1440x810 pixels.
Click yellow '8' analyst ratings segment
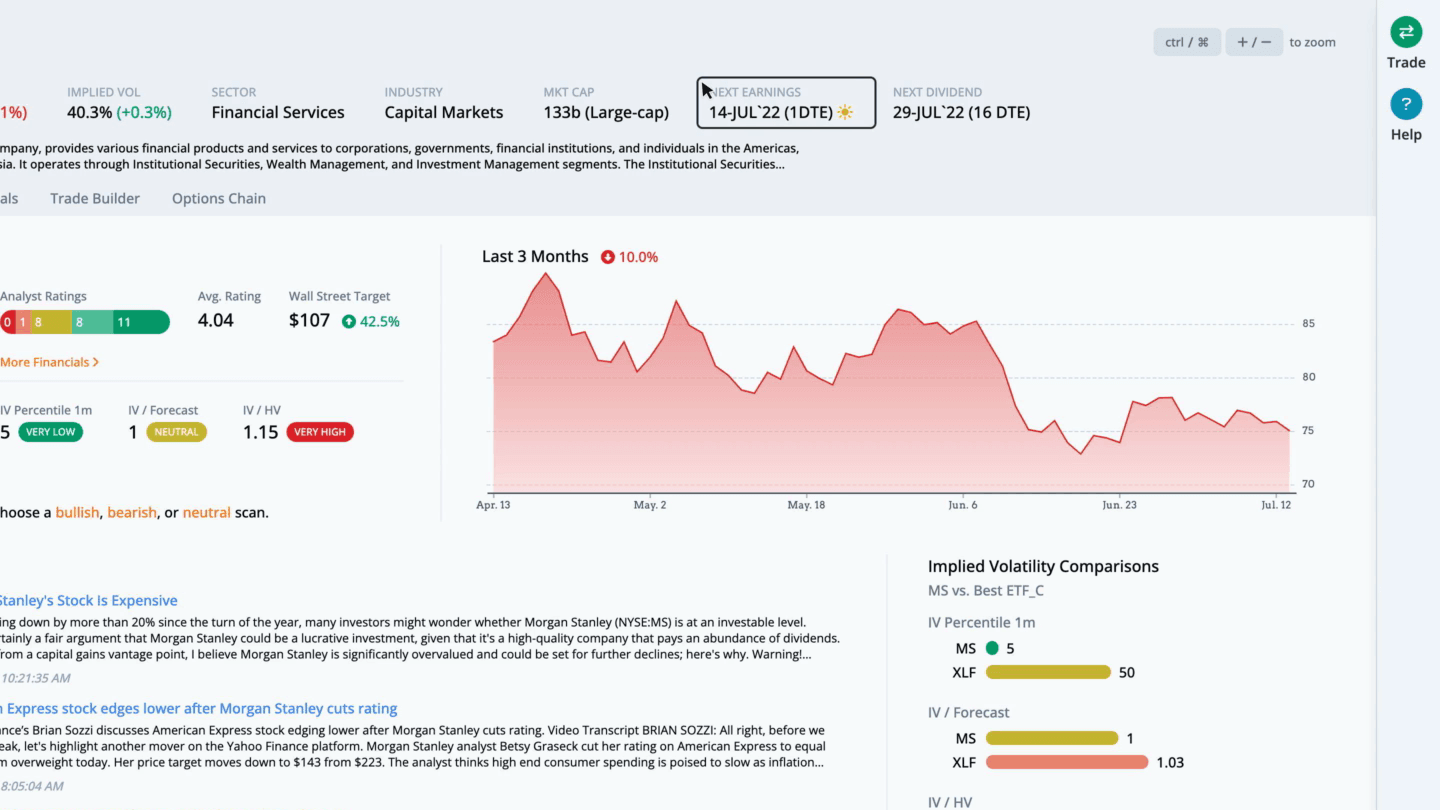(x=49, y=322)
